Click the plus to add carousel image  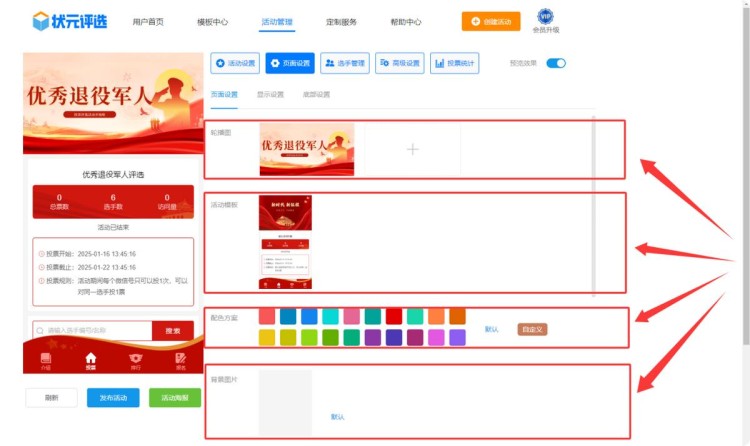coord(412,149)
